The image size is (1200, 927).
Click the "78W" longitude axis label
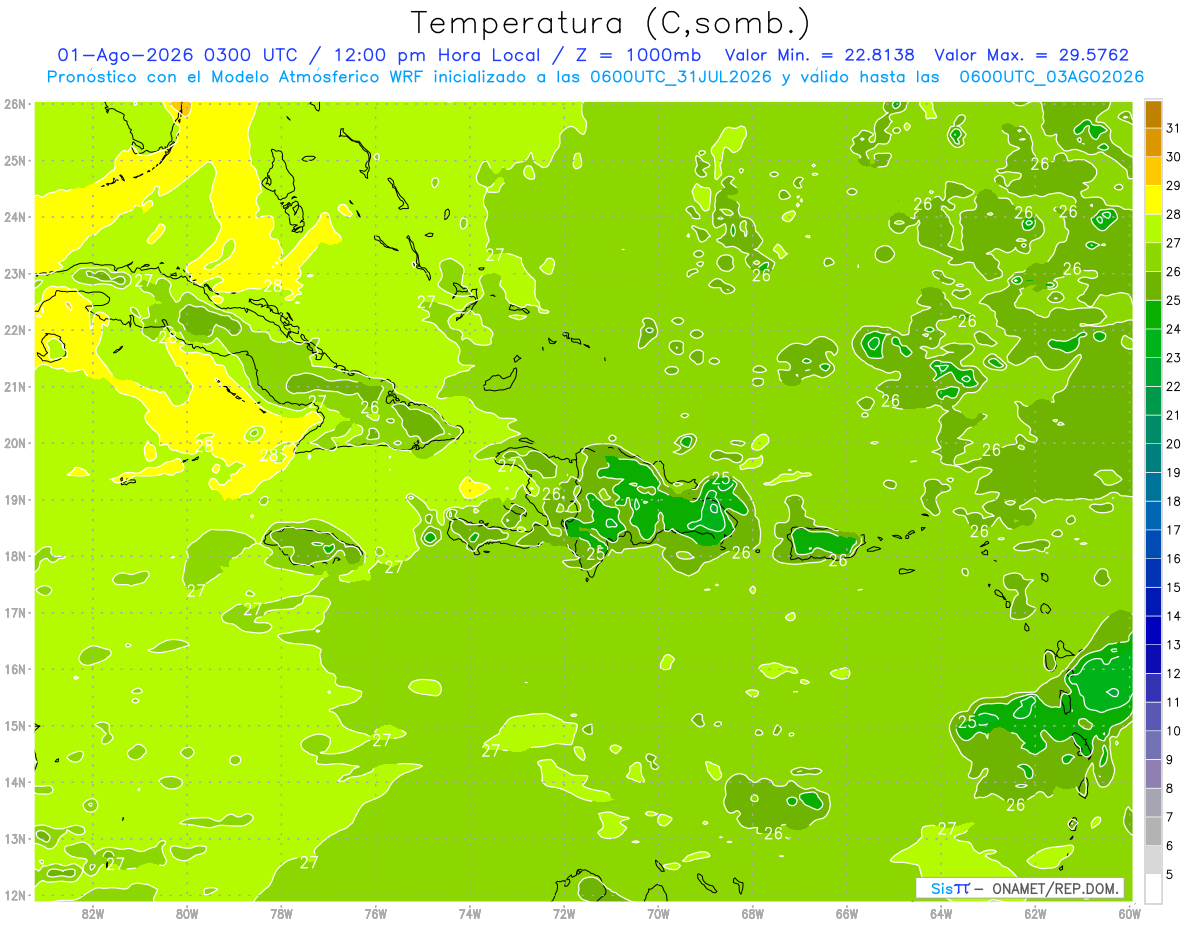point(281,914)
